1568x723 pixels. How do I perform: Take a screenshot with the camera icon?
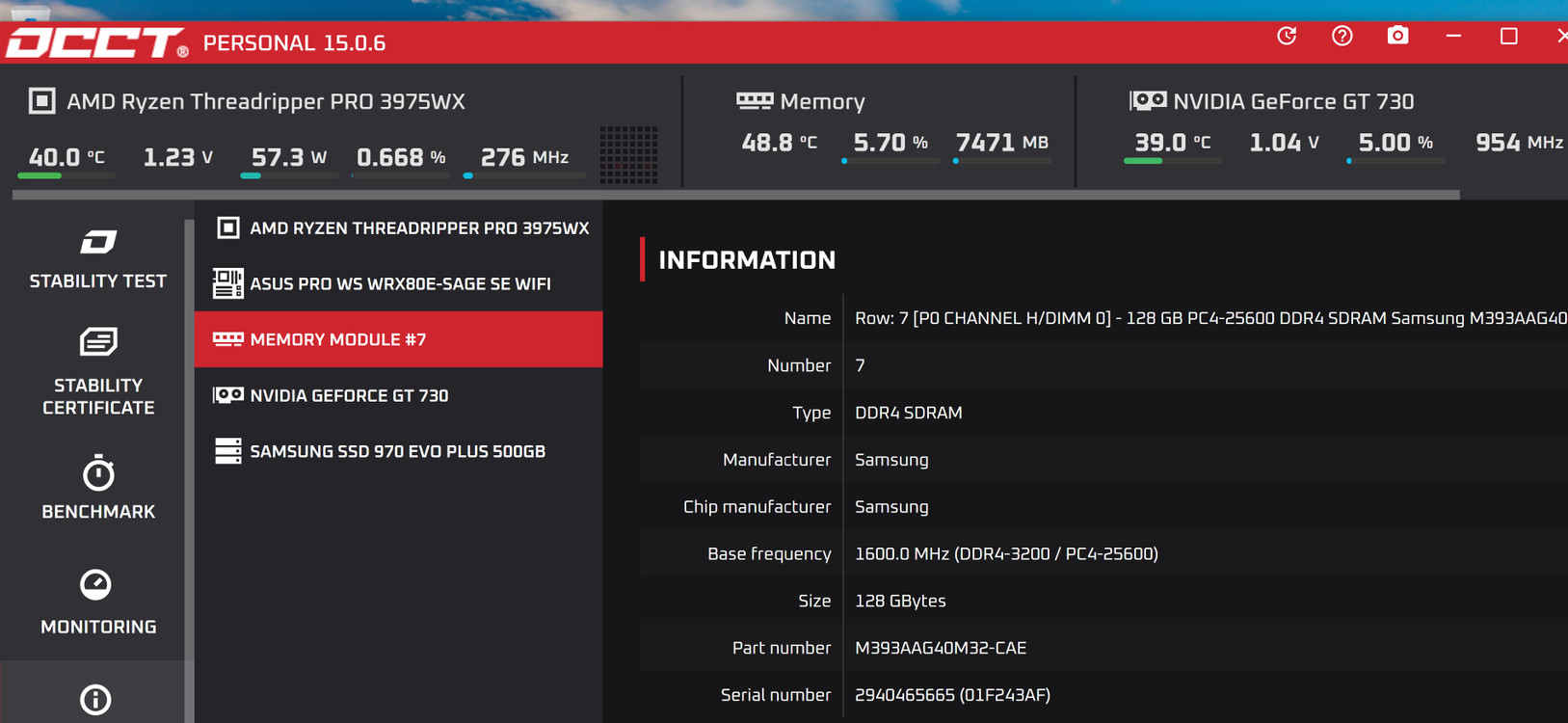point(1397,37)
